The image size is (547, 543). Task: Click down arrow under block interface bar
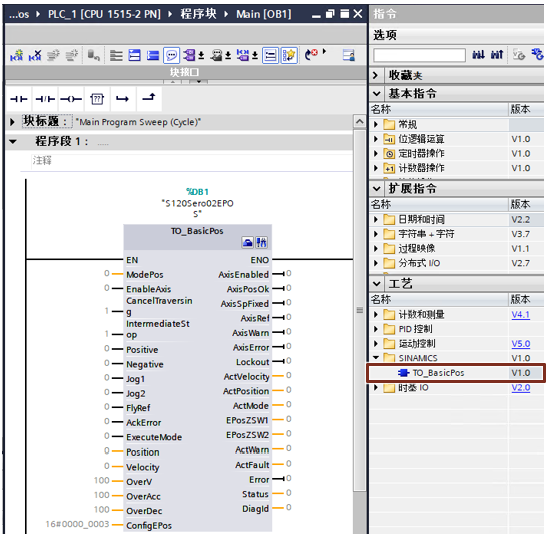coord(199,82)
